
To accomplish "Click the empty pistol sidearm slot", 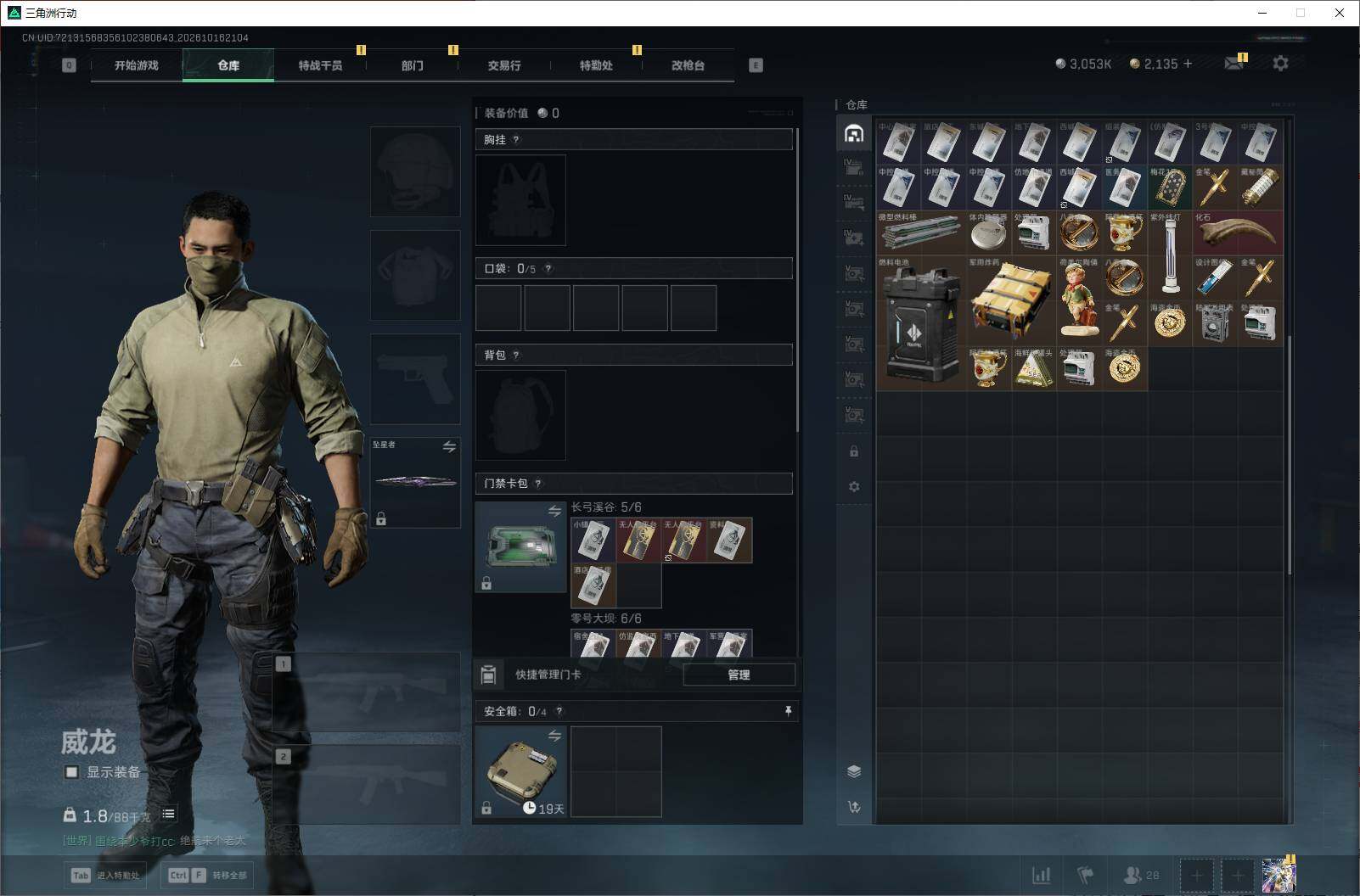I will click(x=415, y=378).
